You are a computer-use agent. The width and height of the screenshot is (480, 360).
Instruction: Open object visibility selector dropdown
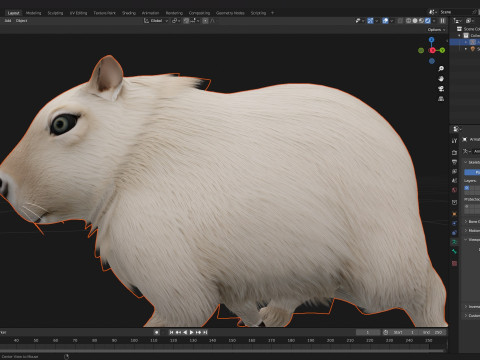pos(359,21)
